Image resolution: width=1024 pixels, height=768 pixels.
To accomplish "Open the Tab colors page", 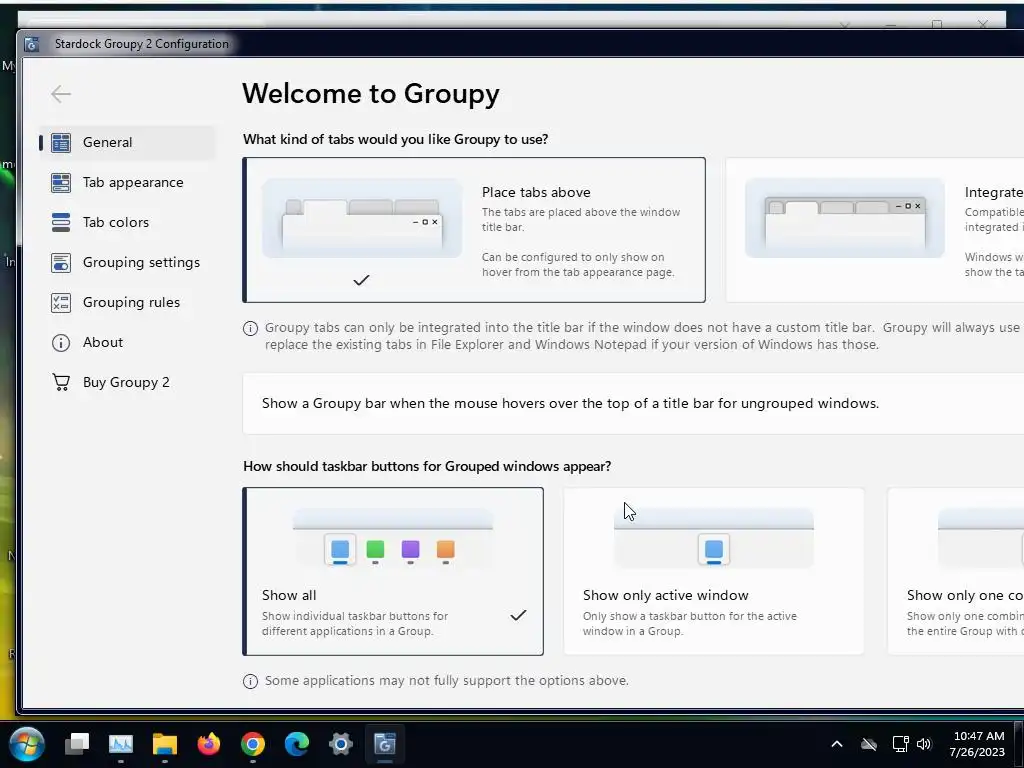I will point(127,222).
